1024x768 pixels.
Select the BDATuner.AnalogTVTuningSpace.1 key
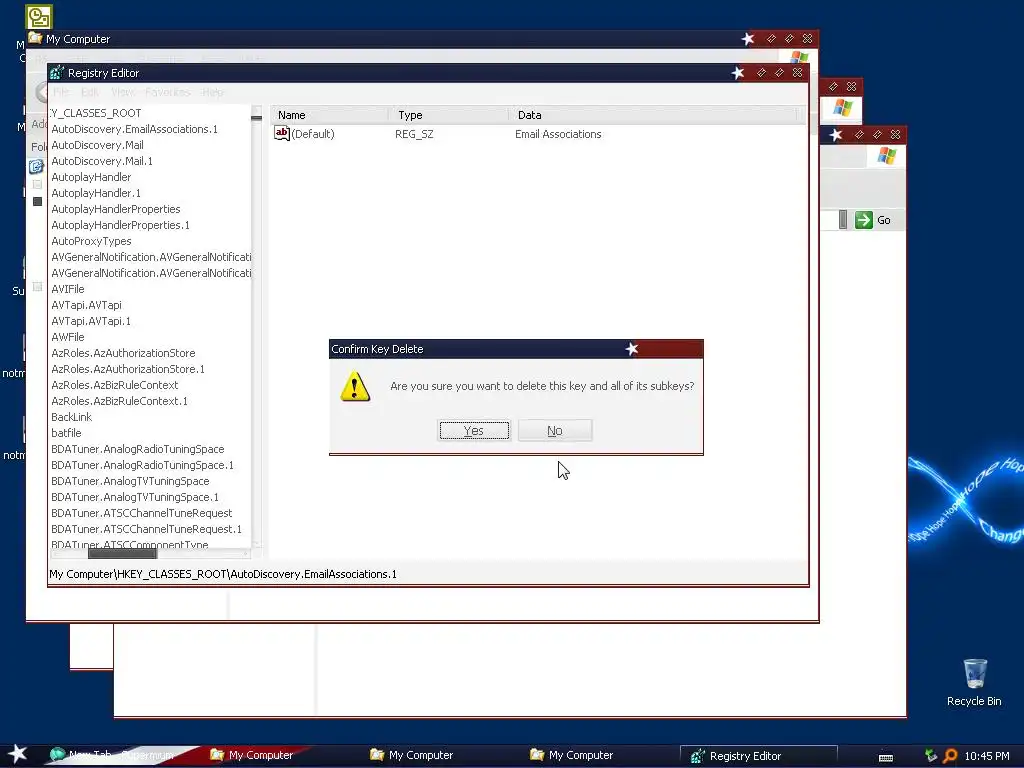(x=135, y=497)
